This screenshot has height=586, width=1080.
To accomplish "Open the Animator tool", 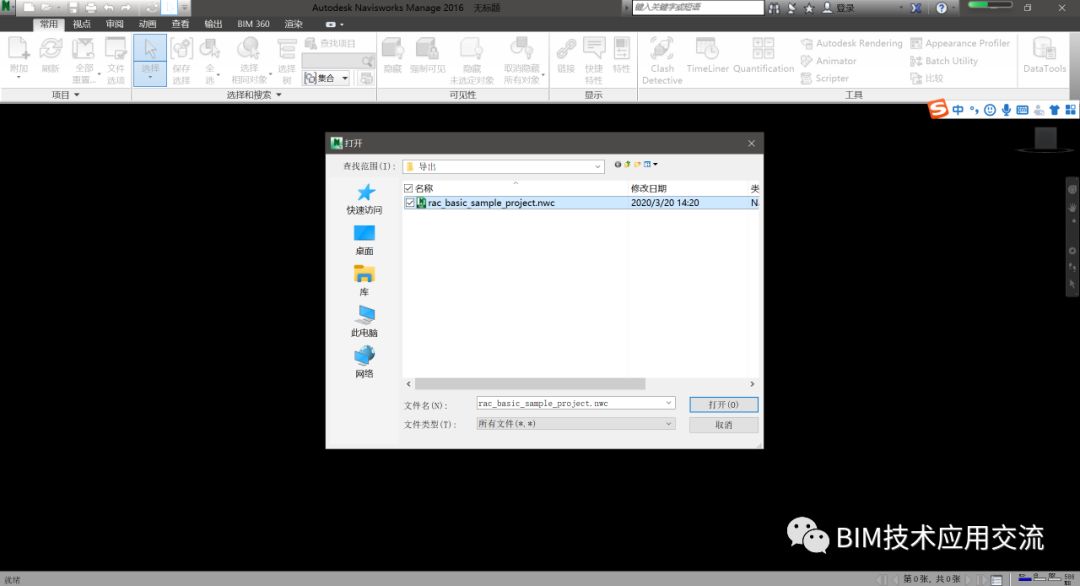I will click(x=829, y=61).
